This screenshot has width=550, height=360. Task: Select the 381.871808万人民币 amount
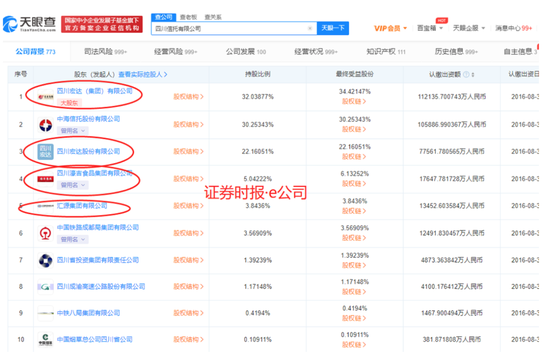click(x=452, y=339)
